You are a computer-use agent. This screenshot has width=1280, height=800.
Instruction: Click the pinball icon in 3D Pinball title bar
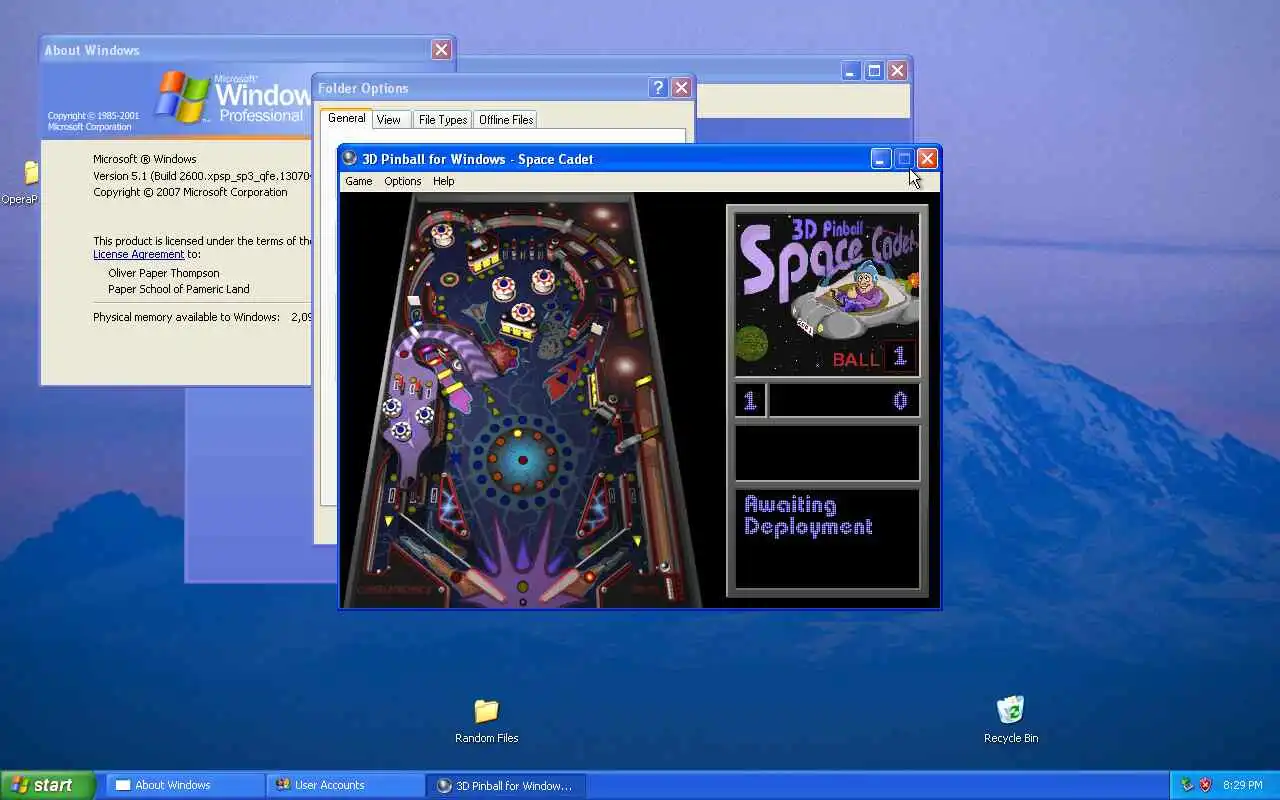pyautogui.click(x=349, y=158)
